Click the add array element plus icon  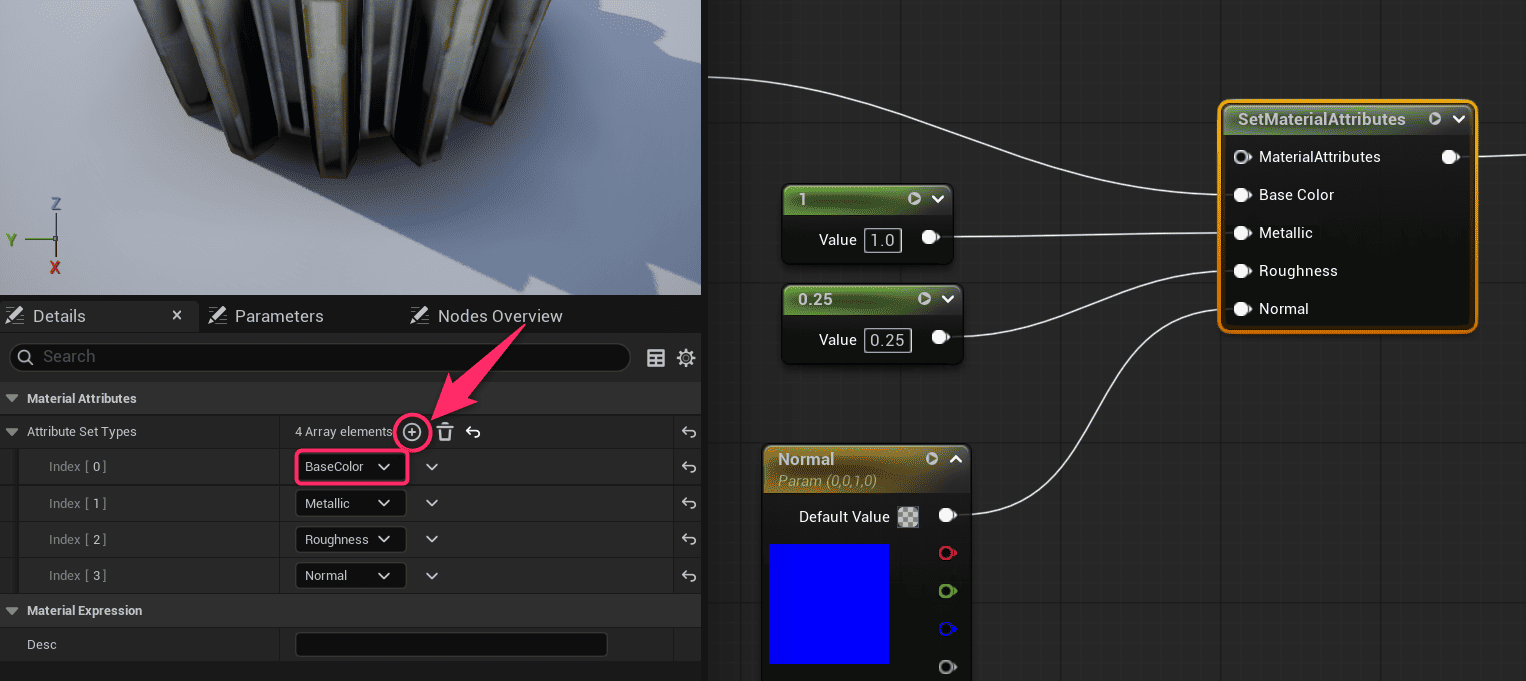(x=412, y=432)
